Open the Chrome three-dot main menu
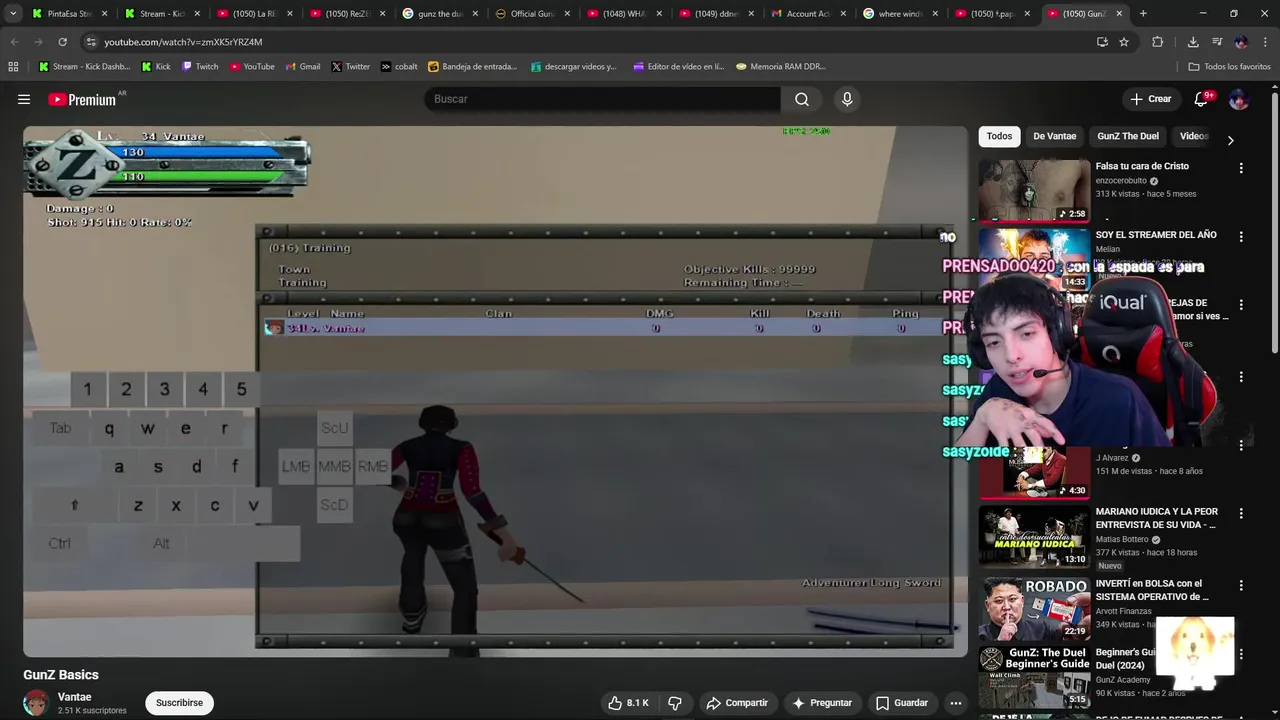Screen dimensions: 1280x720 [1264, 42]
